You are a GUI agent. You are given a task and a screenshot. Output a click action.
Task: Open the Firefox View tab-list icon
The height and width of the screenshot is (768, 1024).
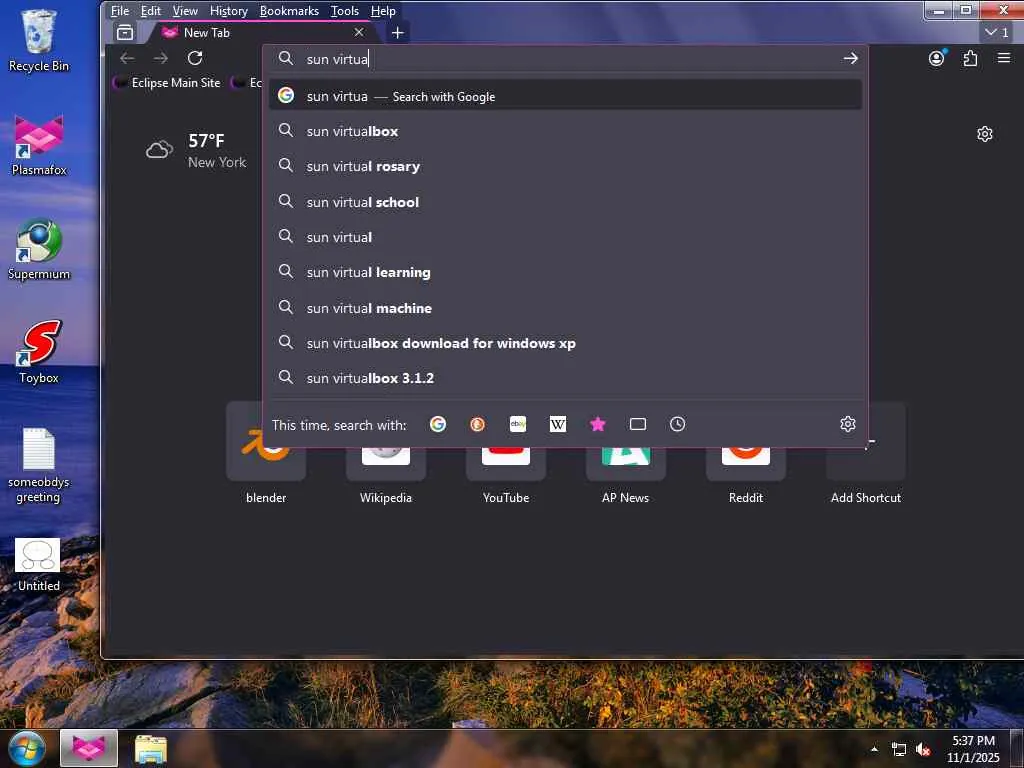click(x=125, y=32)
